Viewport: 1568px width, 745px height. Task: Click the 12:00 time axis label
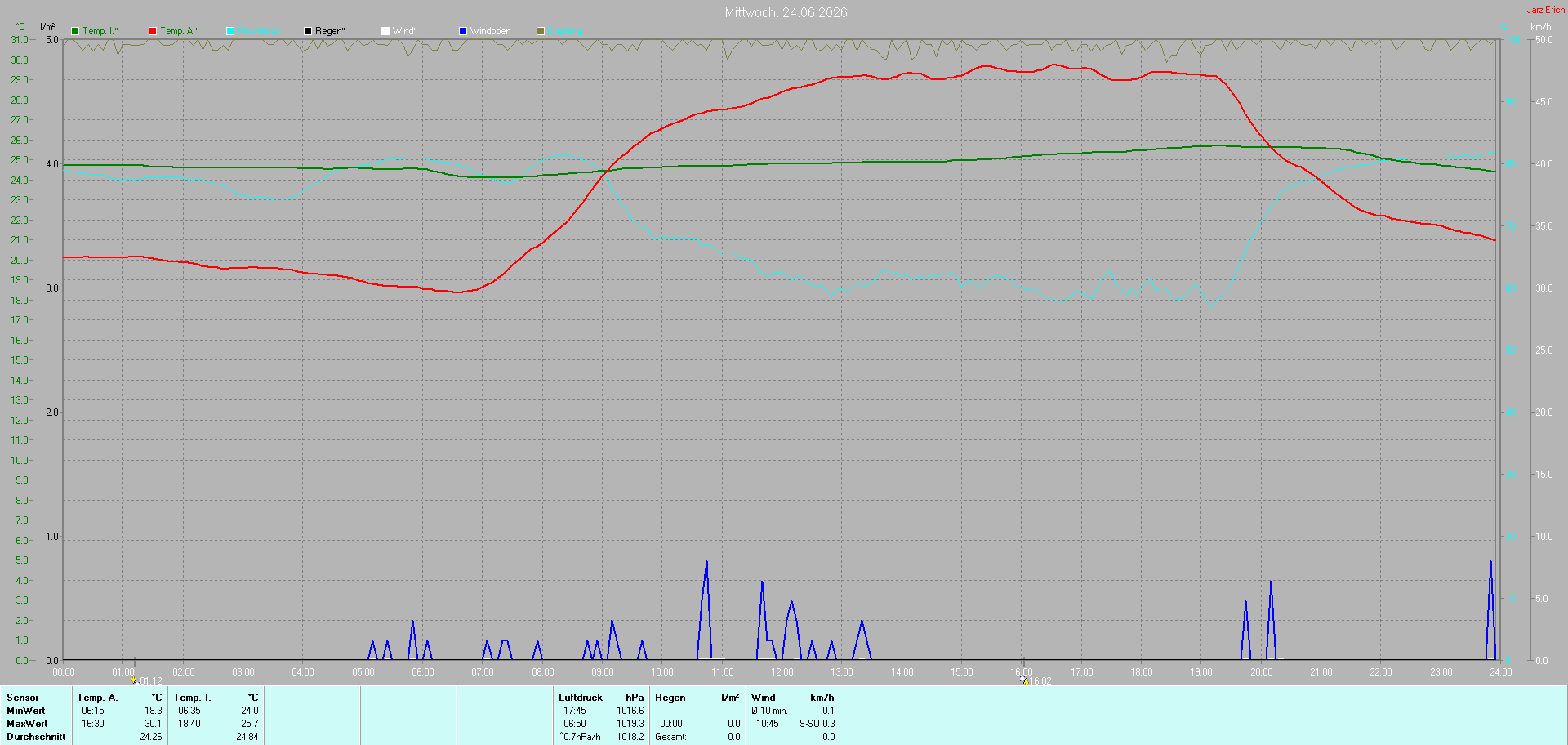[782, 672]
